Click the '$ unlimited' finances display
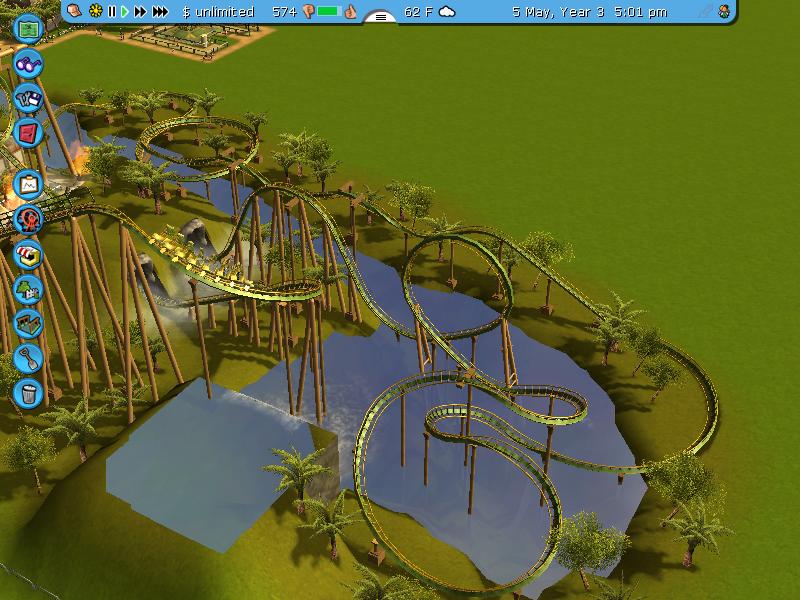The width and height of the screenshot is (800, 600). [218, 11]
